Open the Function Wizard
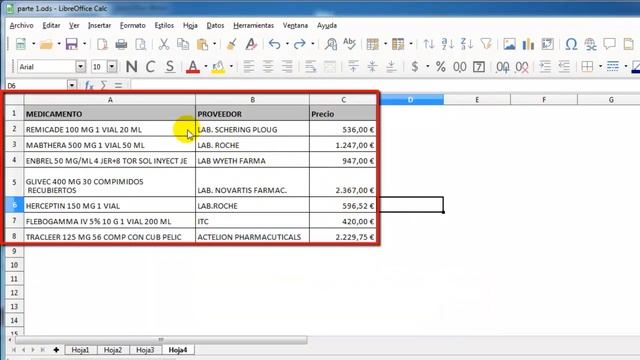Image resolution: width=640 pixels, height=360 pixels. click(x=89, y=85)
